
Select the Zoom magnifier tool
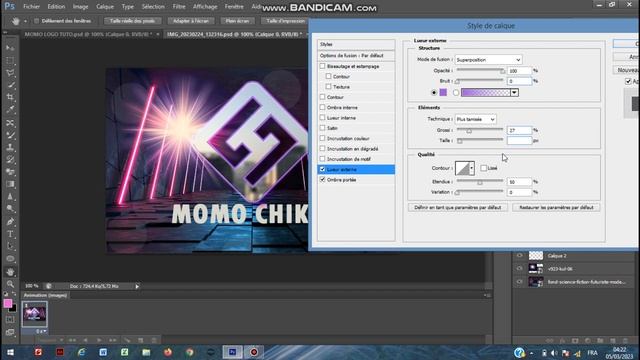[x=10, y=284]
